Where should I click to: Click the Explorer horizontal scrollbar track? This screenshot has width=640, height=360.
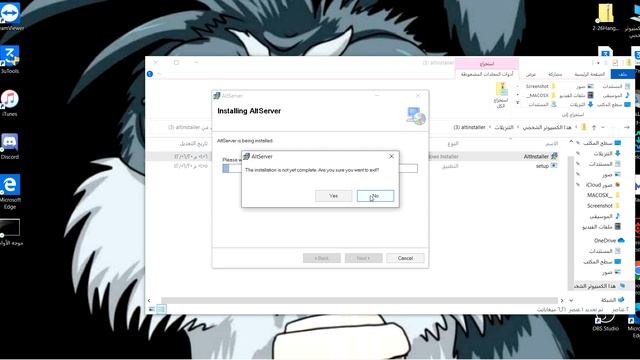[359, 300]
